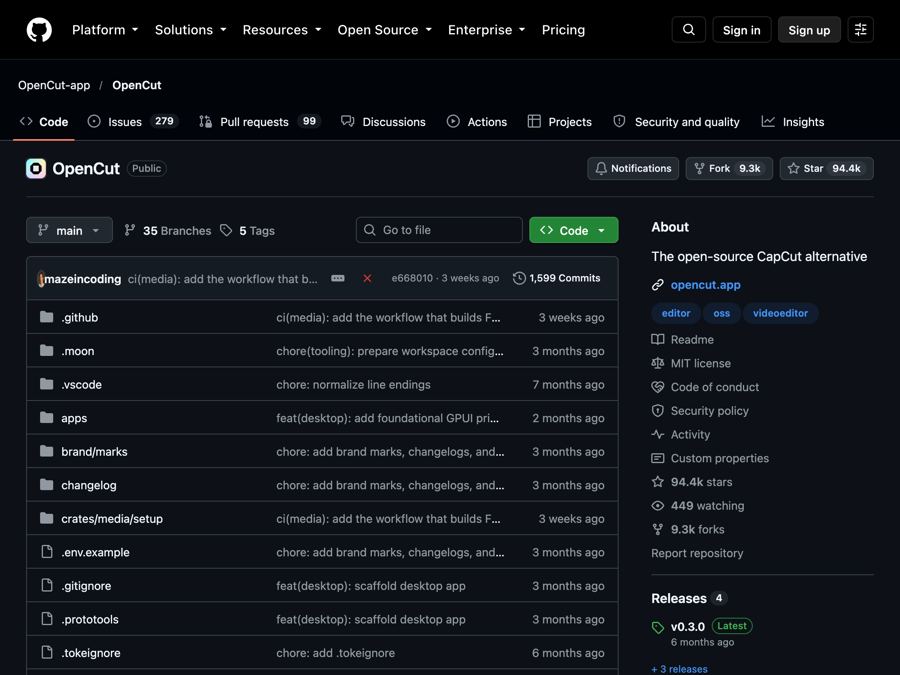Viewport: 900px width, 675px height.
Task: View the 5 Tags link
Action: coord(248,230)
